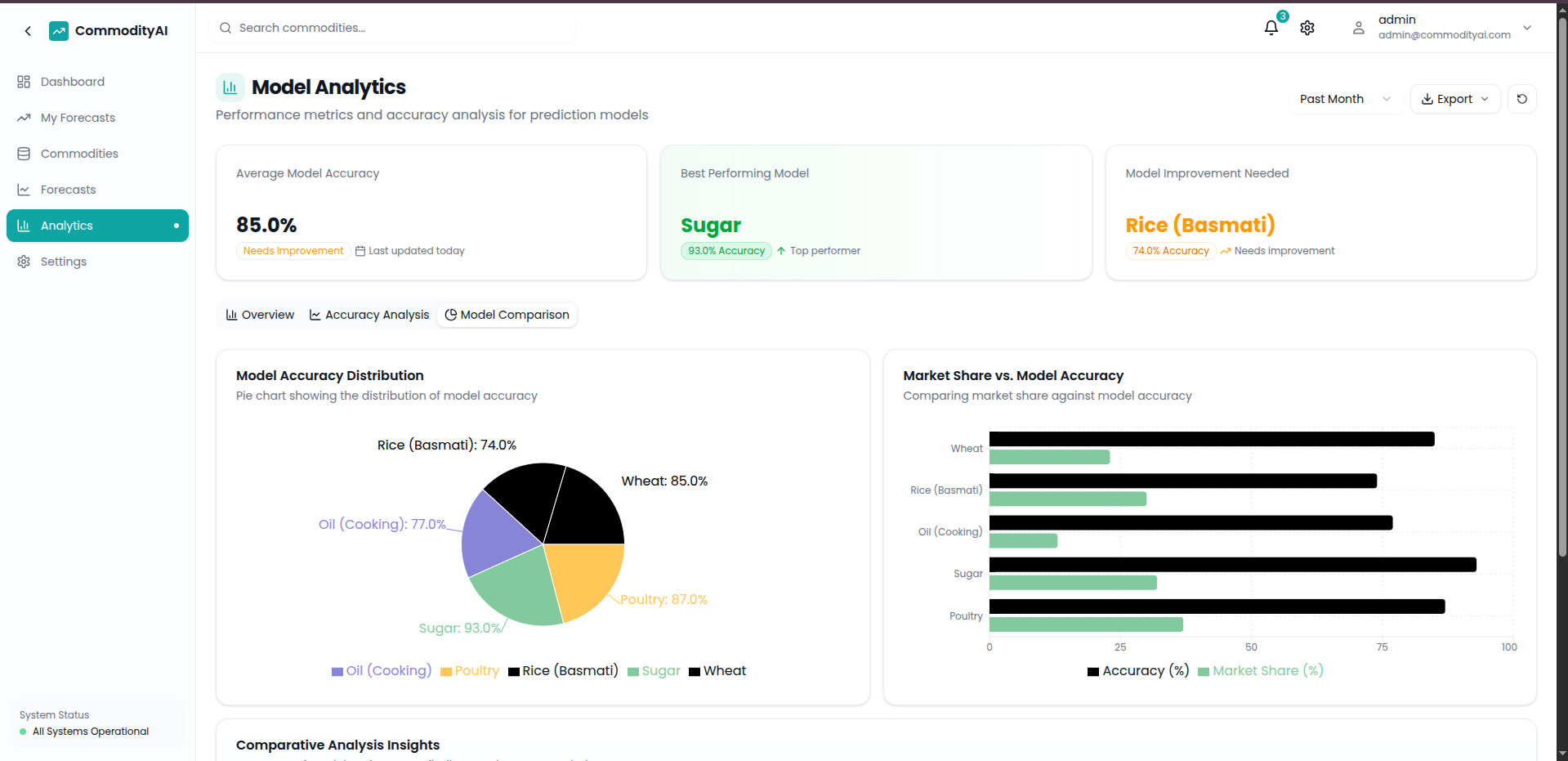Toggle Poultry in pie chart legend
Image resolution: width=1568 pixels, height=761 pixels.
(470, 671)
